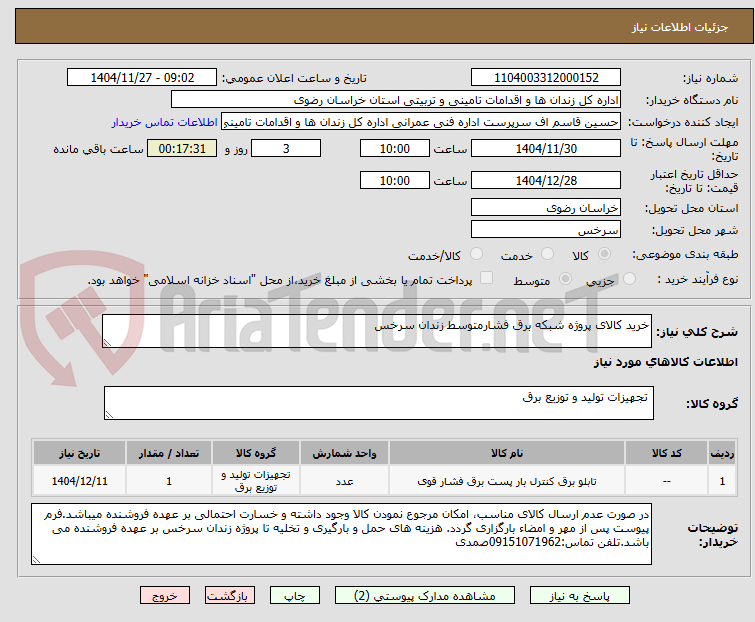
Task: Click the item name تابلو برق کنترل بار cell
Action: click(507, 481)
